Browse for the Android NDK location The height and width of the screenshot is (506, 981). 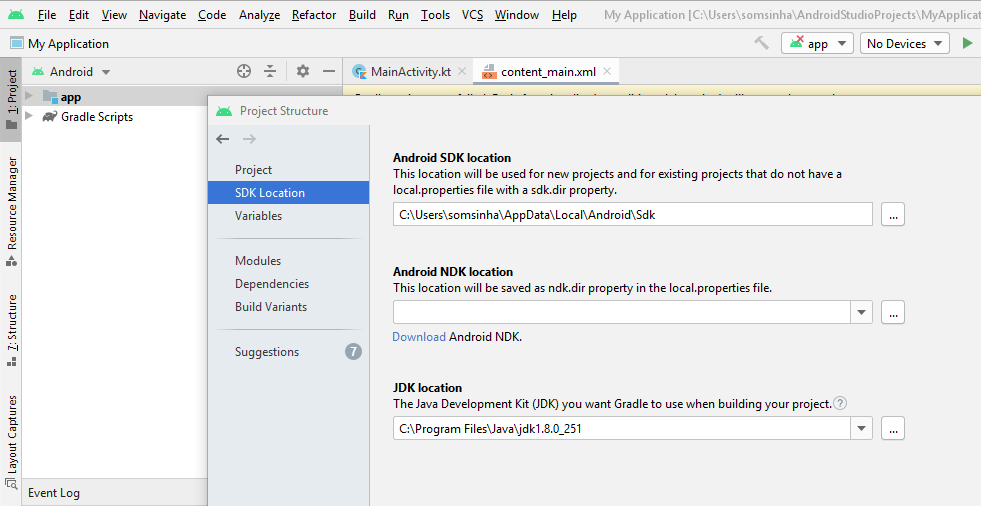pos(894,313)
